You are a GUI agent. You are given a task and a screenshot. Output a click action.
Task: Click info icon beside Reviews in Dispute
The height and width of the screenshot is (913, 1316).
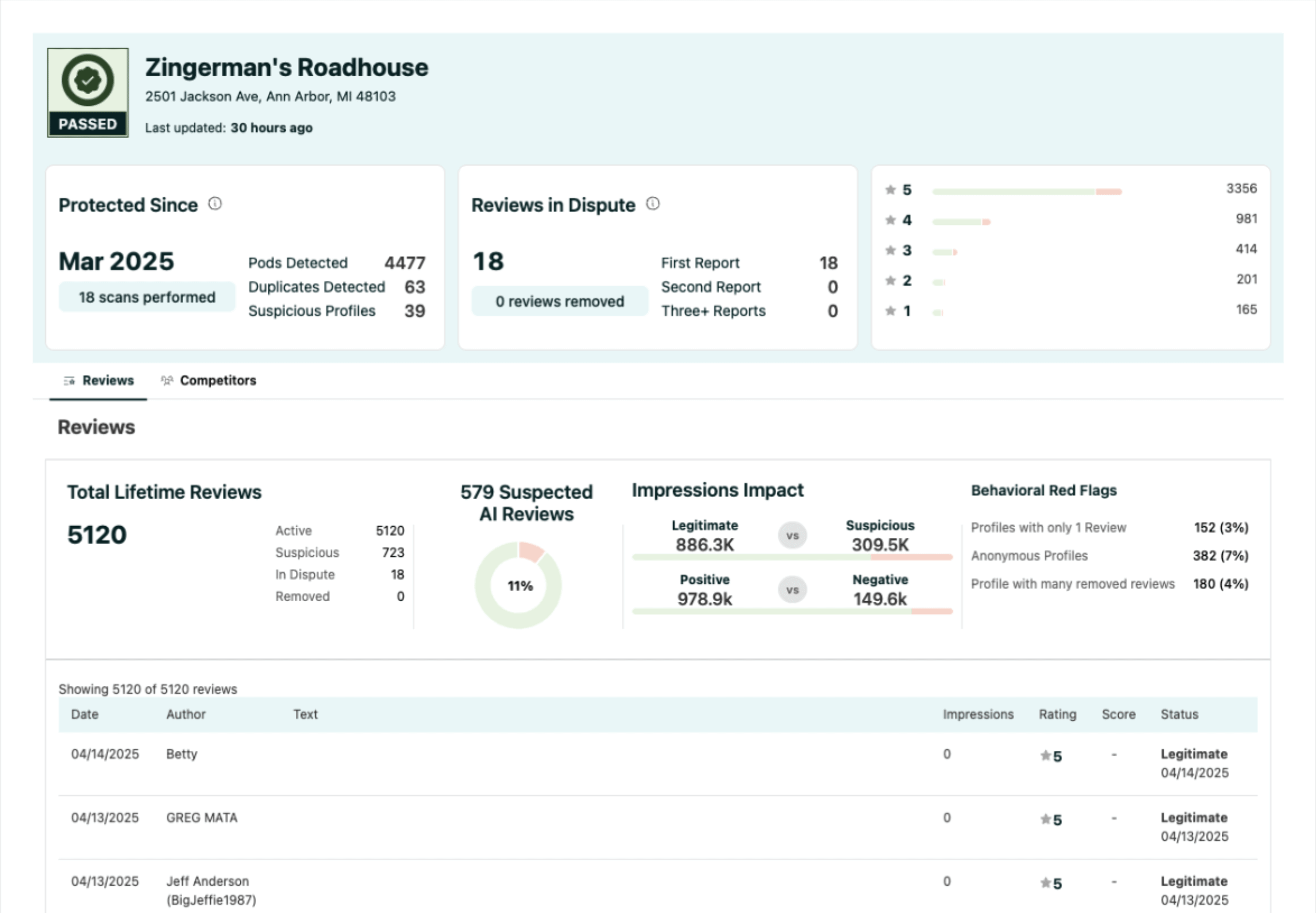click(x=652, y=204)
